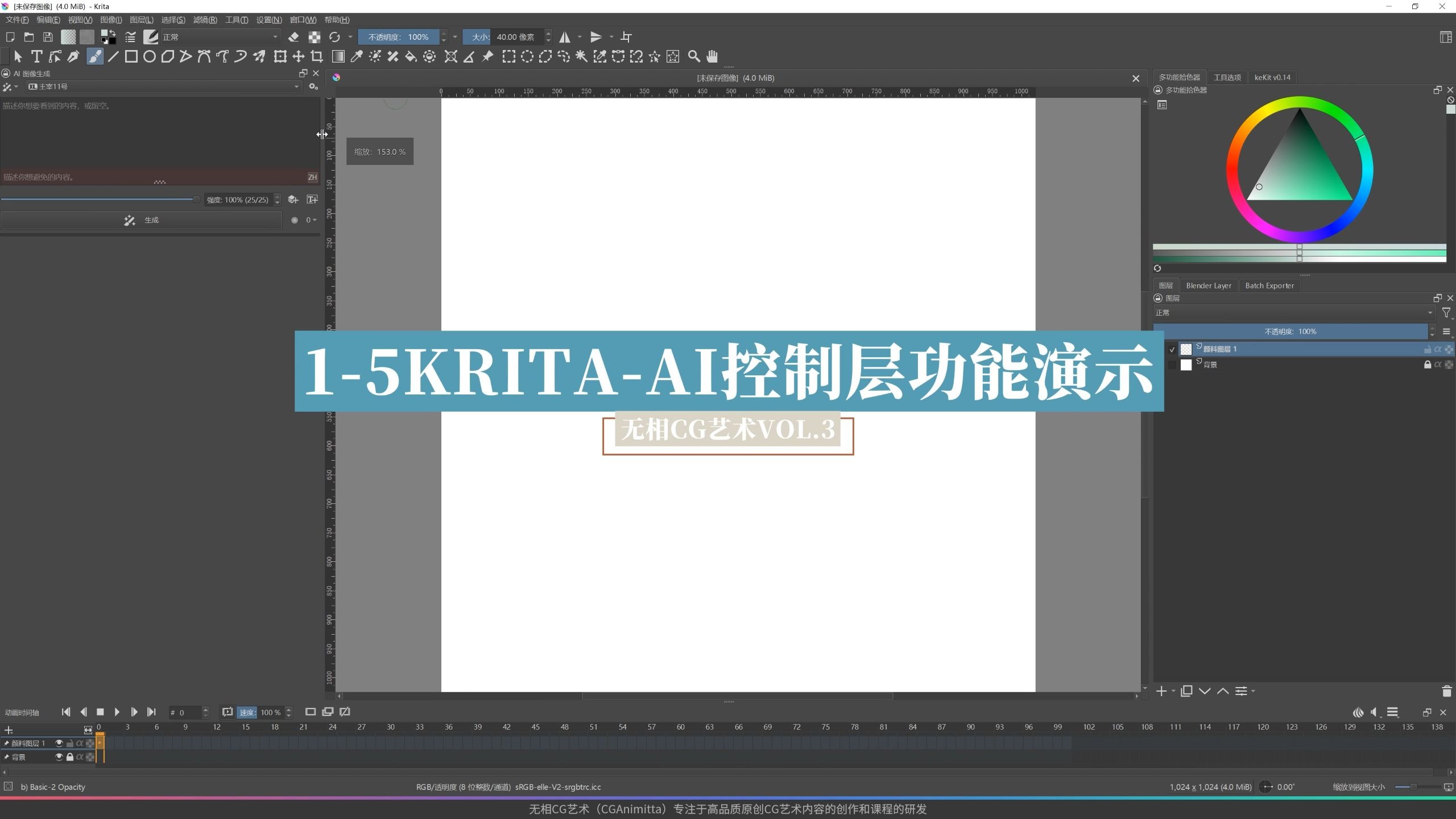Toggle eye of 背景 in timeline
The width and height of the screenshot is (1456, 819).
coord(59,757)
